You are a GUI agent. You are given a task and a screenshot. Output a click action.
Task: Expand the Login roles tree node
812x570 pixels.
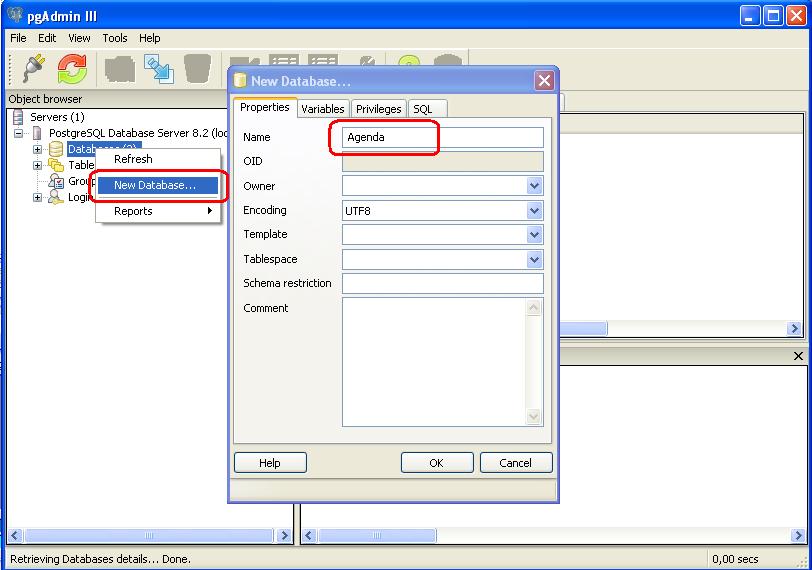tap(37, 197)
